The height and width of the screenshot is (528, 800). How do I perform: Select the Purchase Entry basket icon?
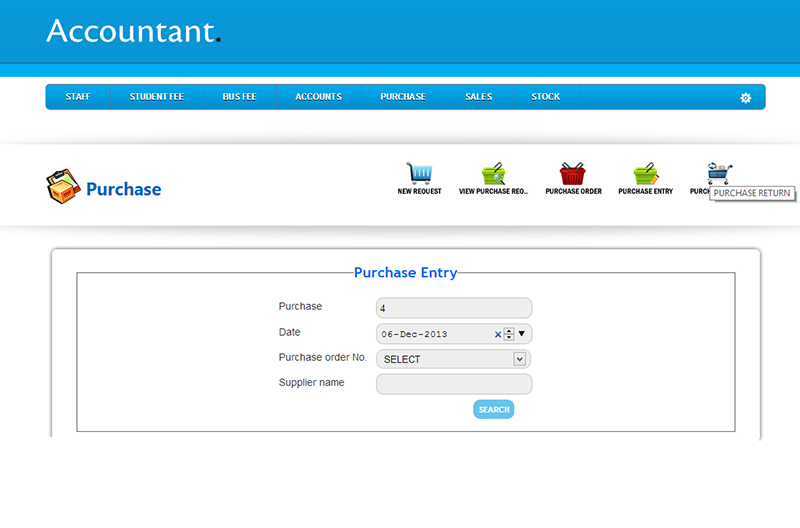coord(645,173)
